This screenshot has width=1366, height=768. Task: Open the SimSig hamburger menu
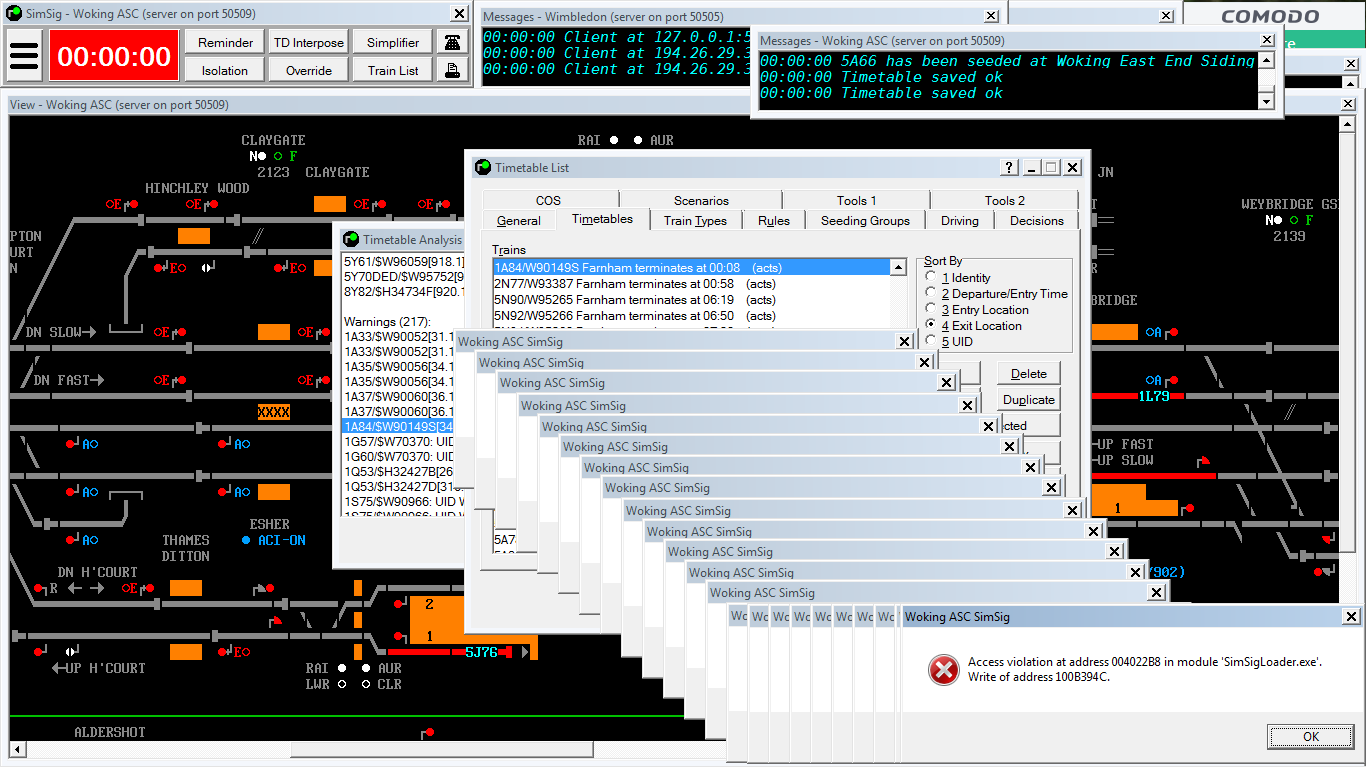coord(24,56)
